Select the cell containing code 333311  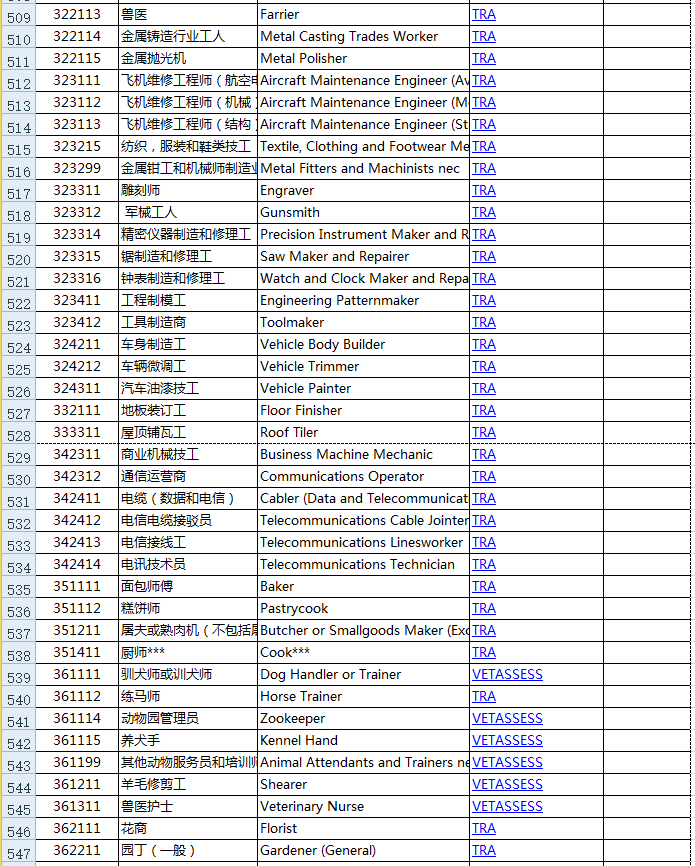(77, 432)
